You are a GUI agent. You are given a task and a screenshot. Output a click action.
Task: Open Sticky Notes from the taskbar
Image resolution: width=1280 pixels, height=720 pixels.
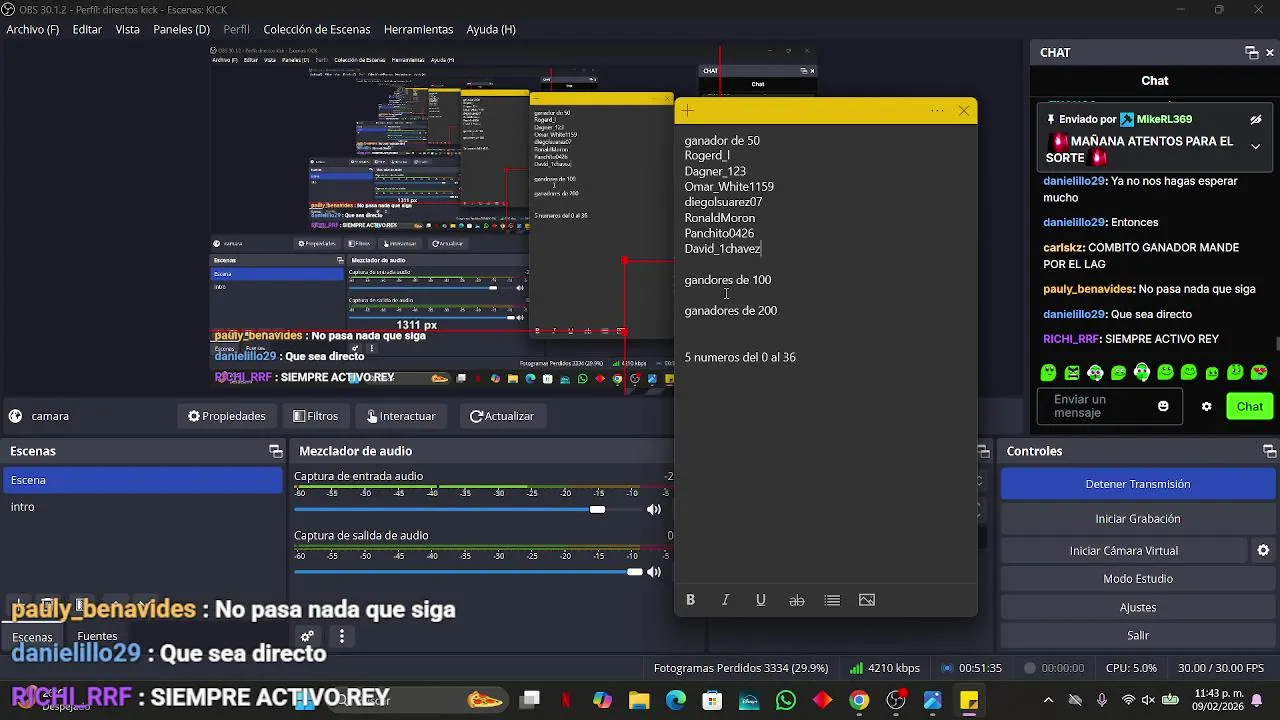(969, 700)
